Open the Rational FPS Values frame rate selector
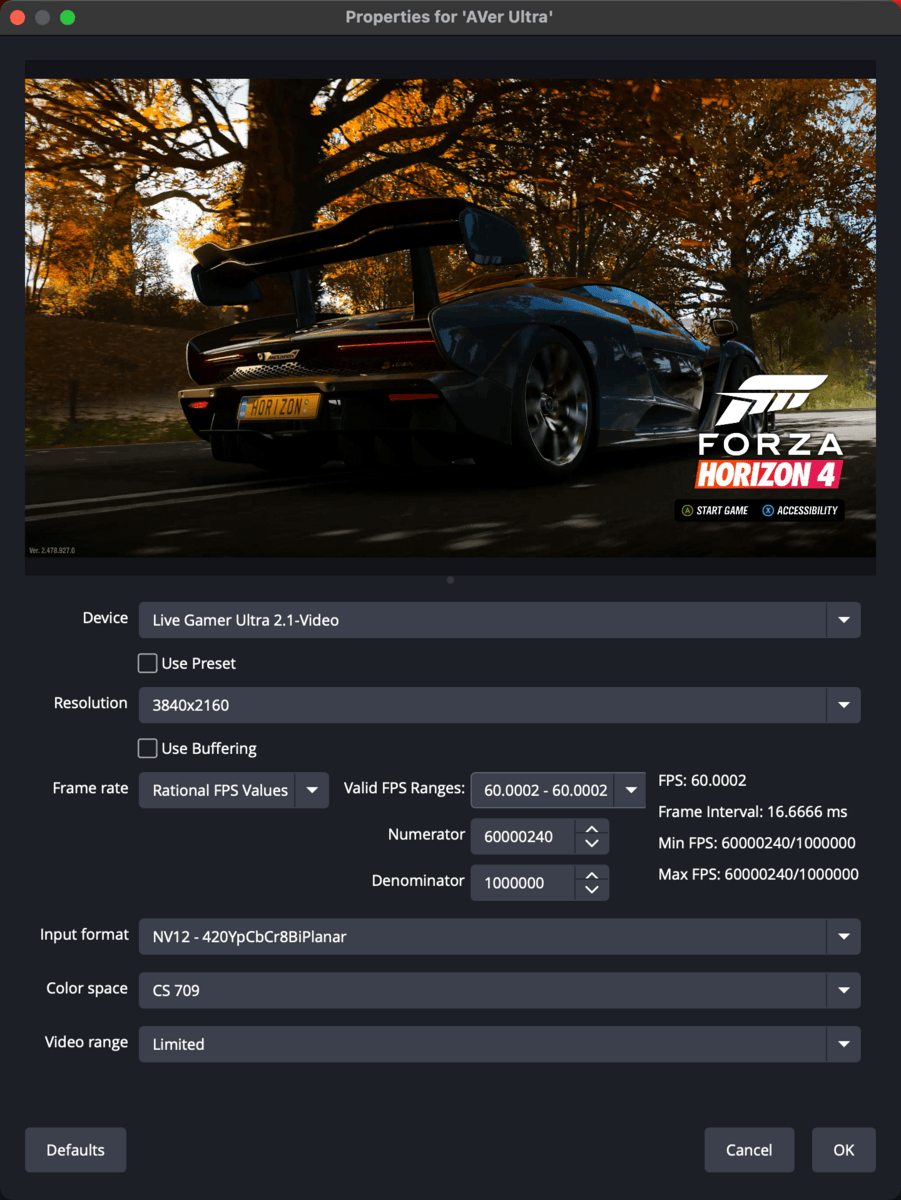 click(x=233, y=790)
